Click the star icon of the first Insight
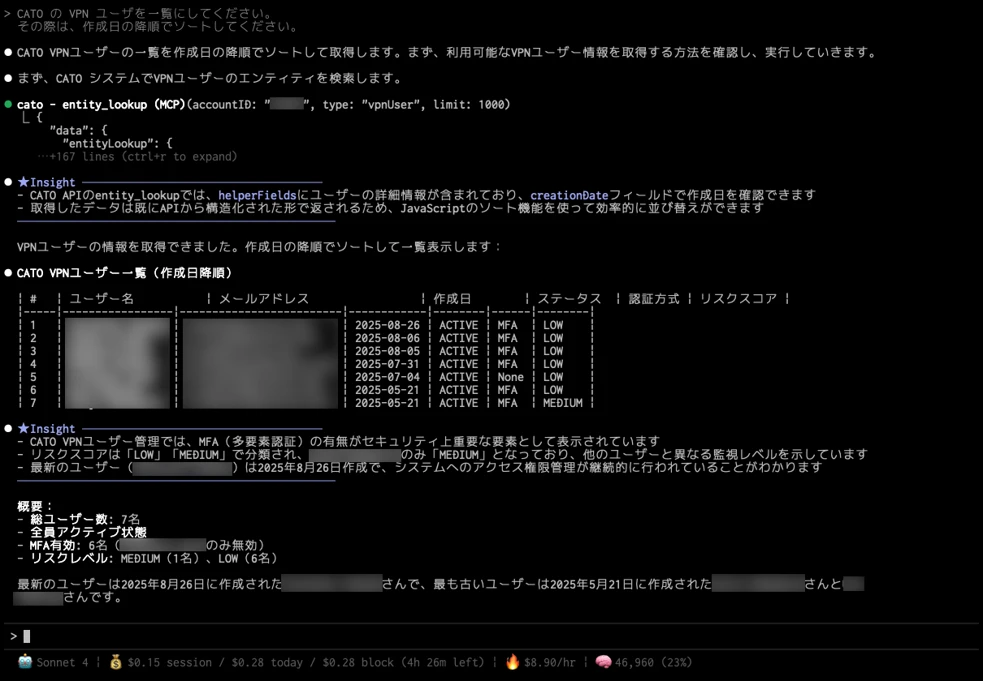Screen dimensions: 983x681 coord(23,182)
